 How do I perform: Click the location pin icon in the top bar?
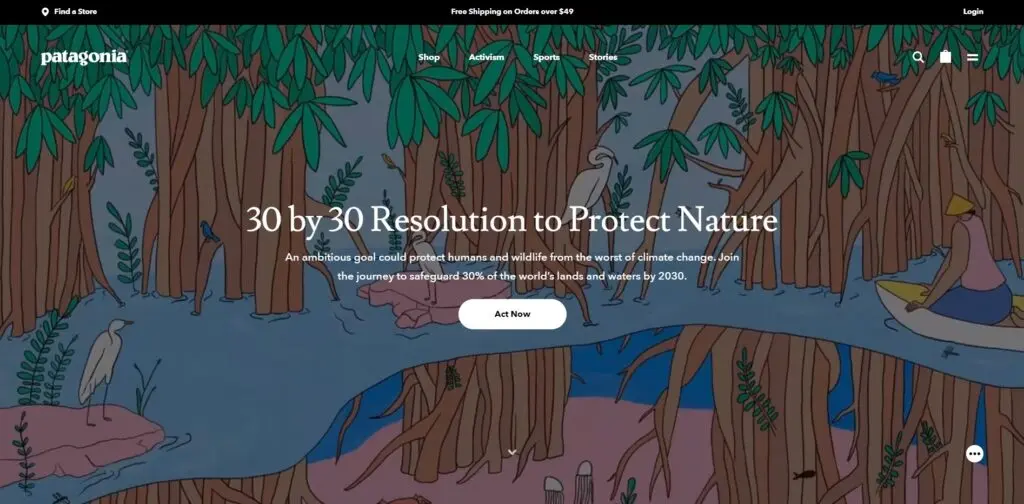tap(45, 12)
